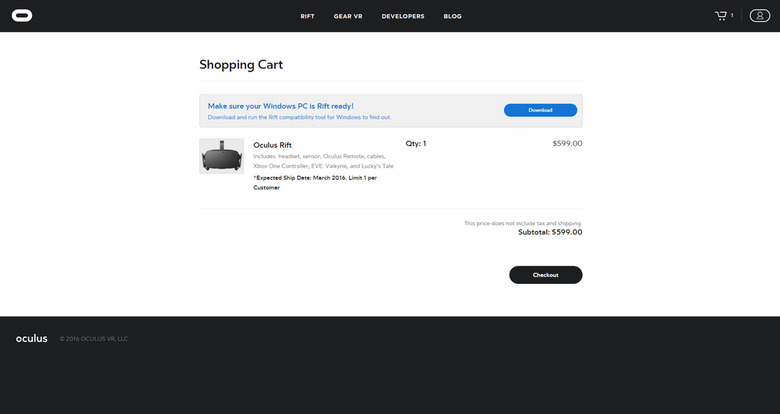Click the Qty: 1 quantity label
The image size is (780, 414).
click(416, 143)
